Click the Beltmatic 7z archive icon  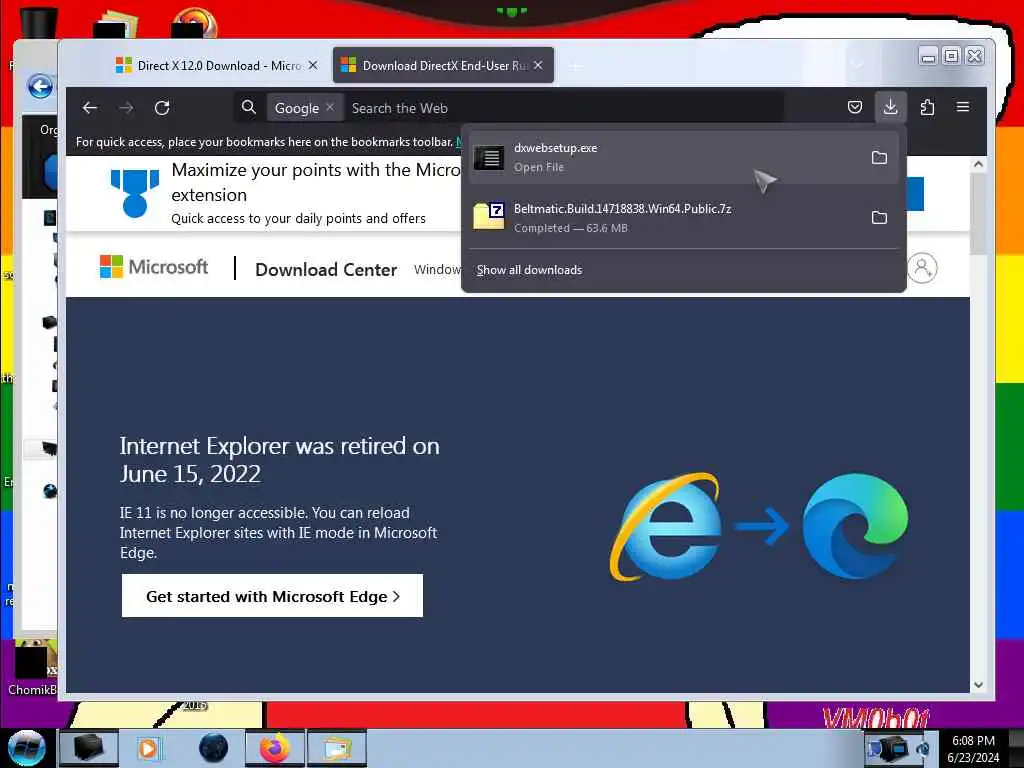click(488, 216)
